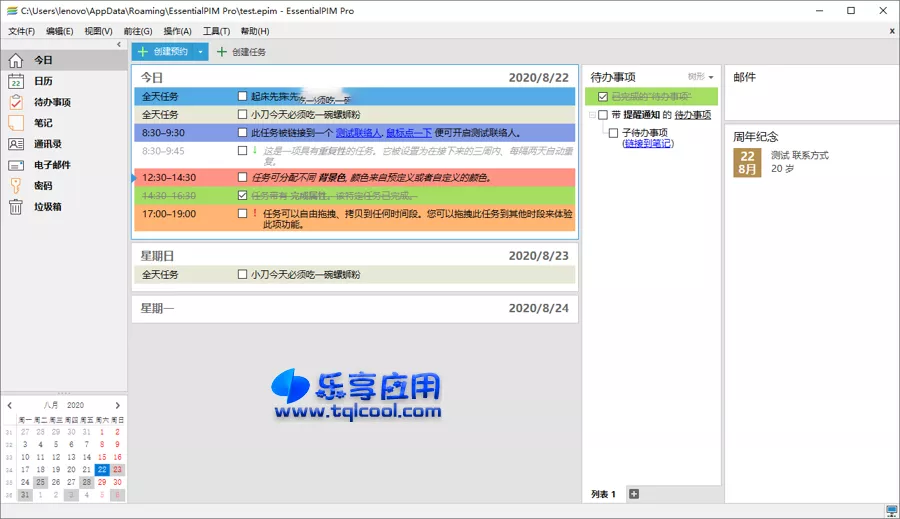Select day 22 in the mini calendar
The width and height of the screenshot is (900, 519).
click(102, 470)
